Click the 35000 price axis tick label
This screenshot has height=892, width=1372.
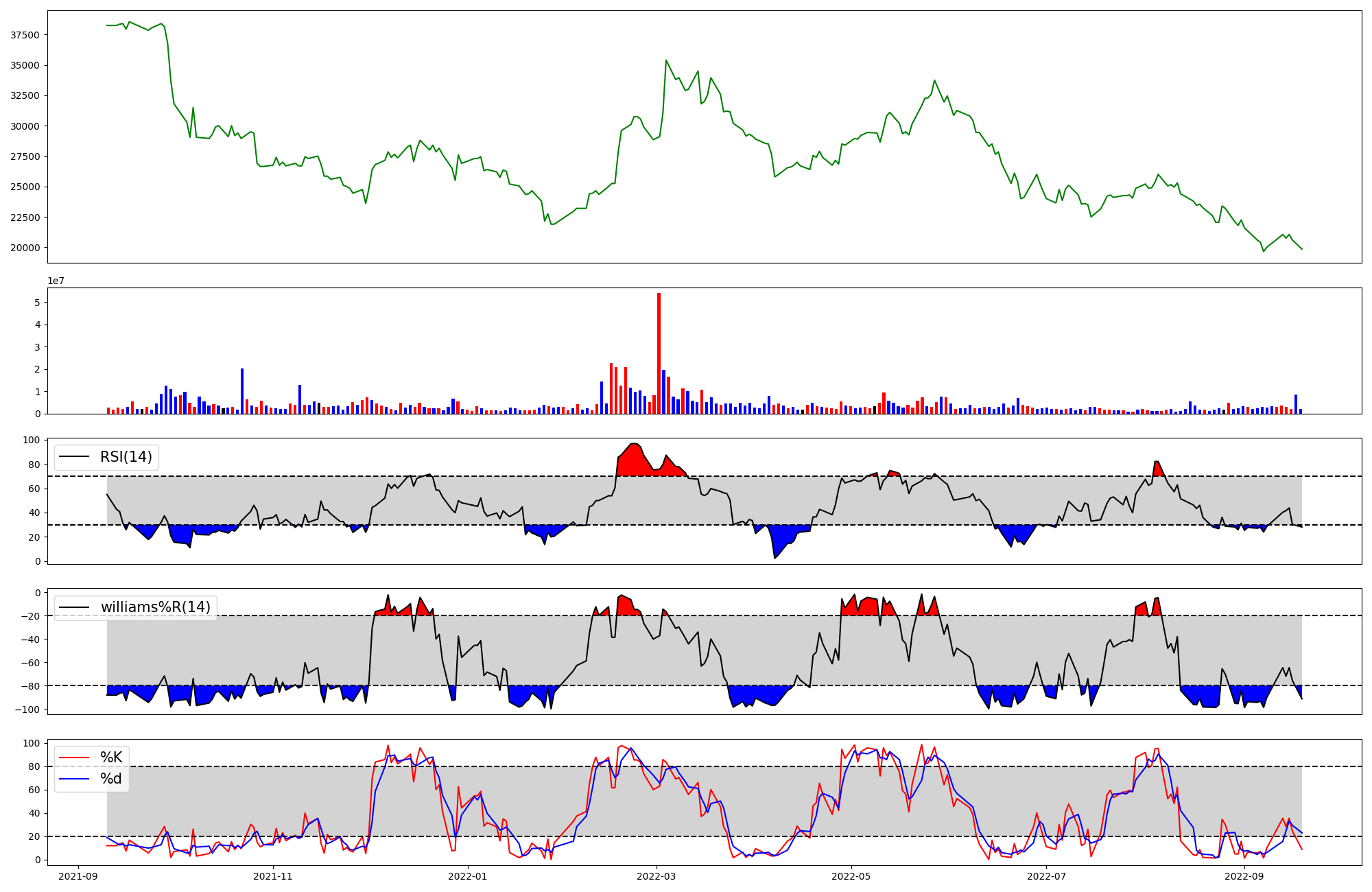25,66
